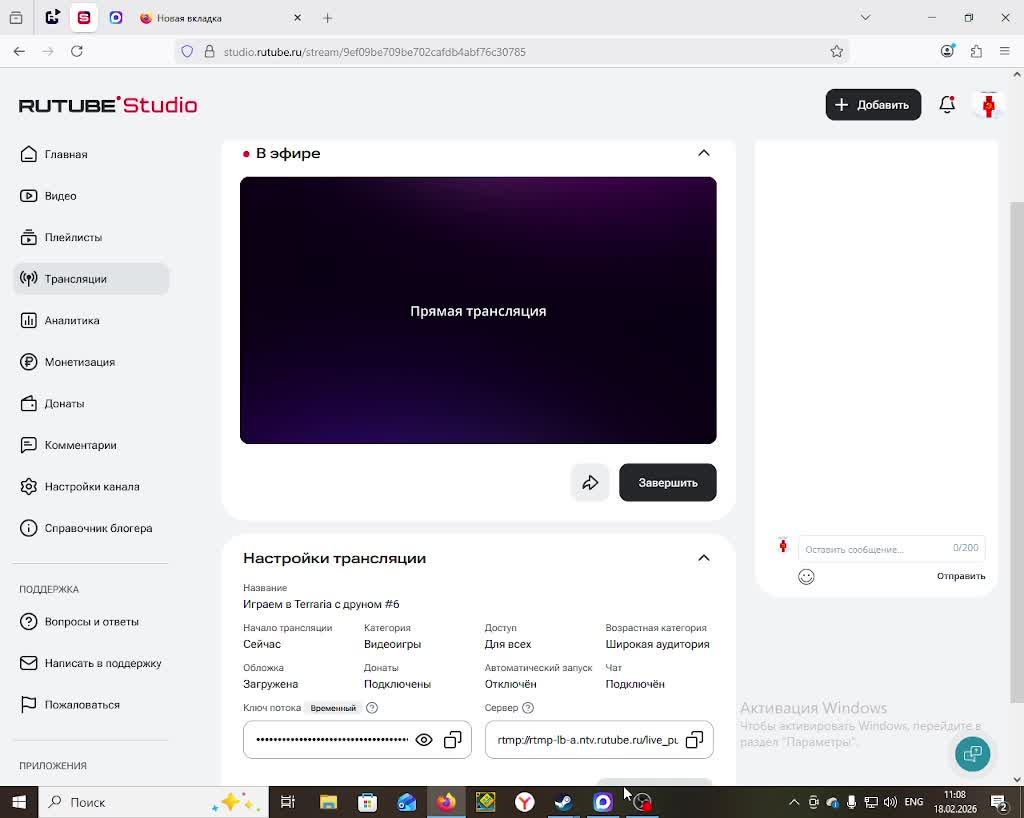Viewport: 1024px width, 818px height.
Task: Open Steam from the taskbar
Action: coord(564,802)
